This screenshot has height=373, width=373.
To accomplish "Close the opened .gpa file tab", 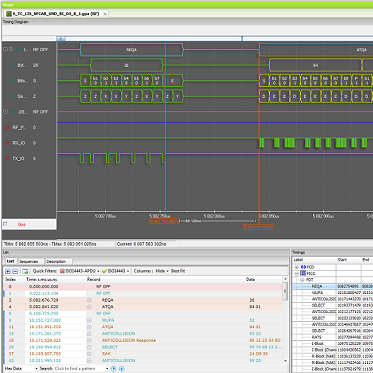I will [x=105, y=14].
